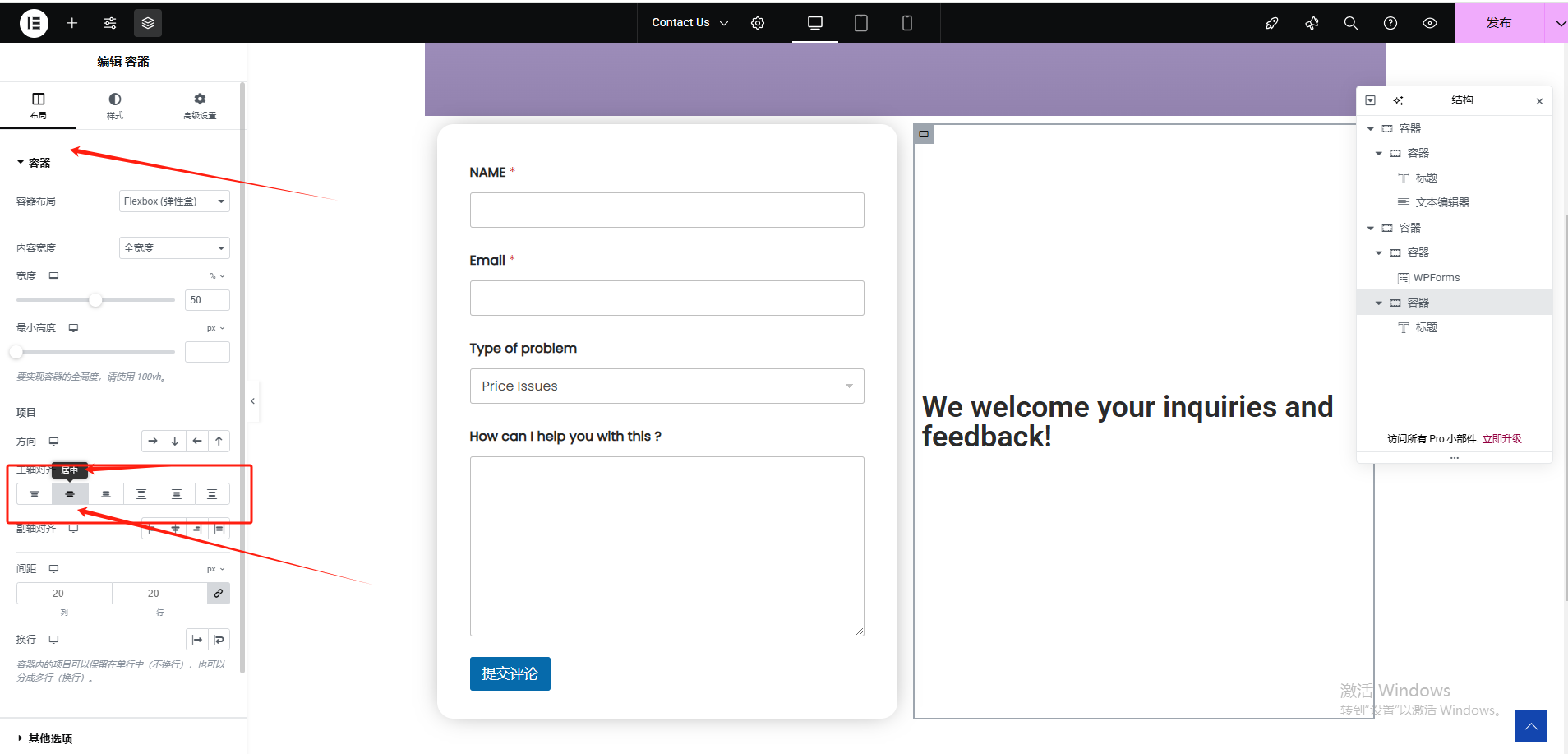Switch to the 高级设置 advanced tab

pyautogui.click(x=200, y=105)
